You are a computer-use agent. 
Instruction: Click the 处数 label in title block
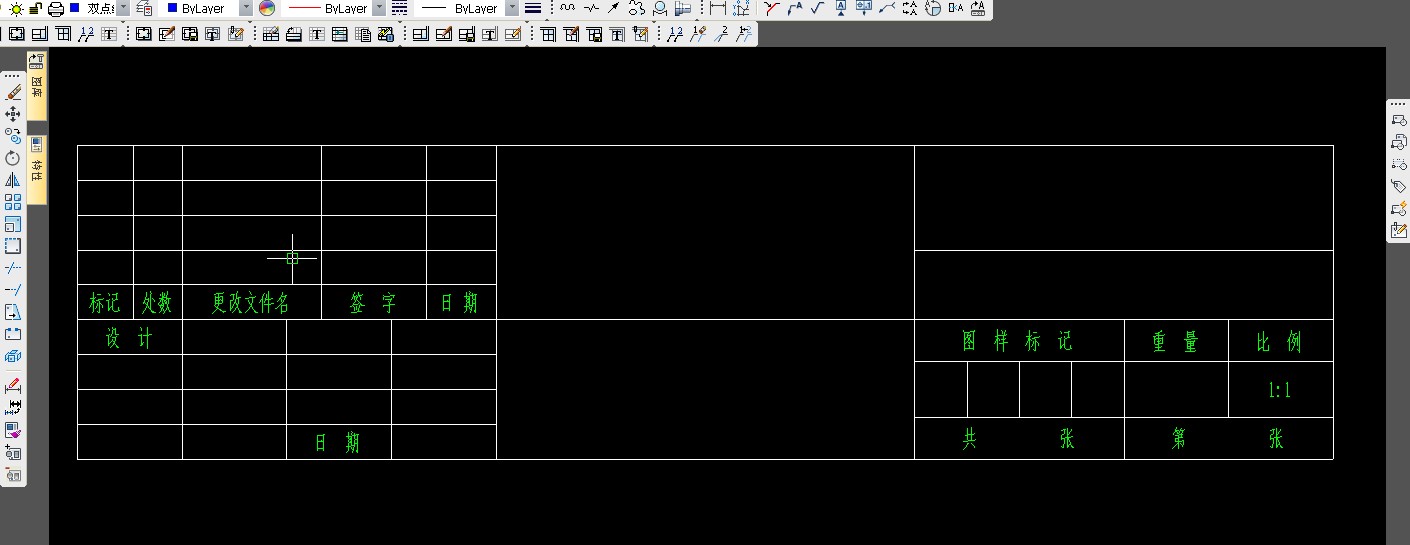(157, 304)
